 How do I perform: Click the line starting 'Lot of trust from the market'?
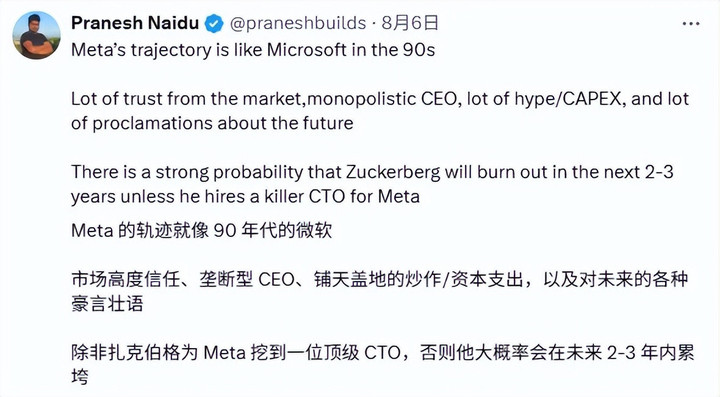click(380, 99)
